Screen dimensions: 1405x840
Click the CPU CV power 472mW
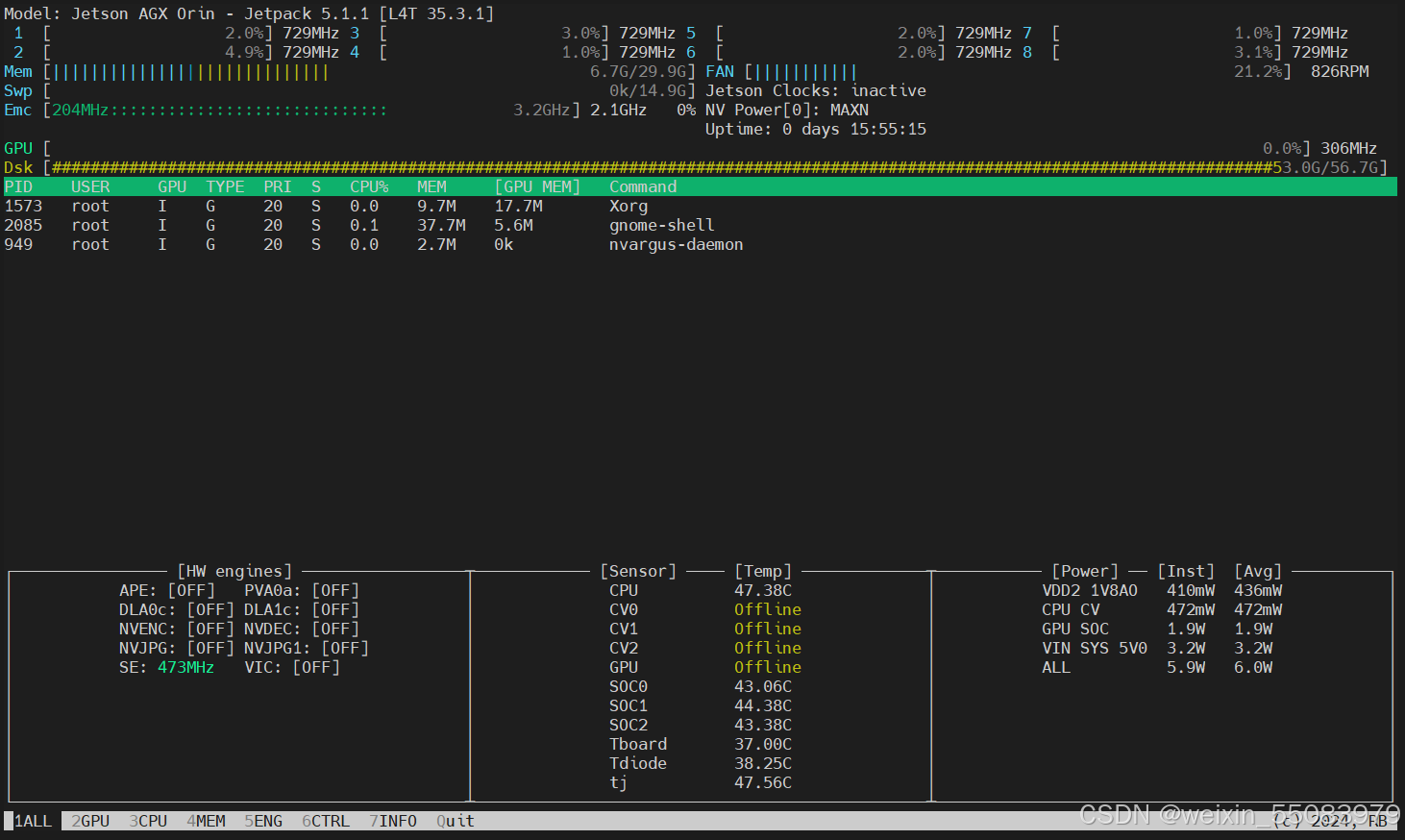click(x=1191, y=609)
